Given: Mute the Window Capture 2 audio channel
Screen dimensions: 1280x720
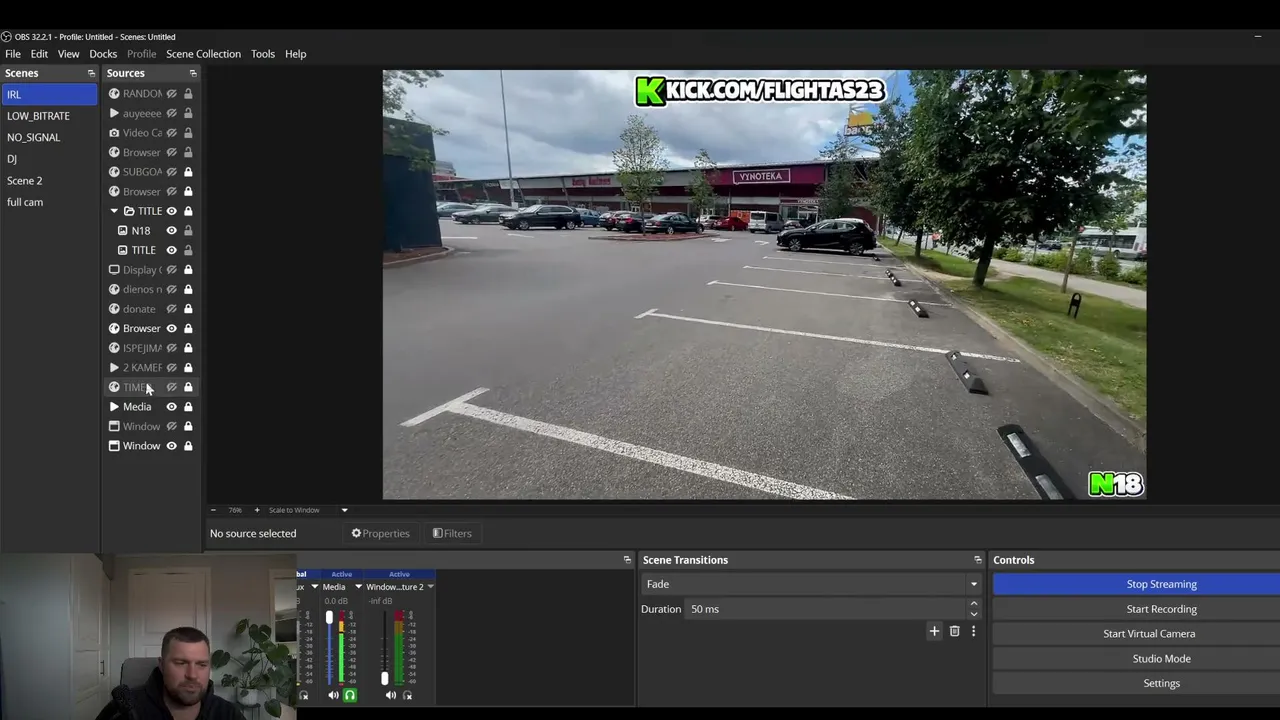Looking at the screenshot, I should (391, 695).
